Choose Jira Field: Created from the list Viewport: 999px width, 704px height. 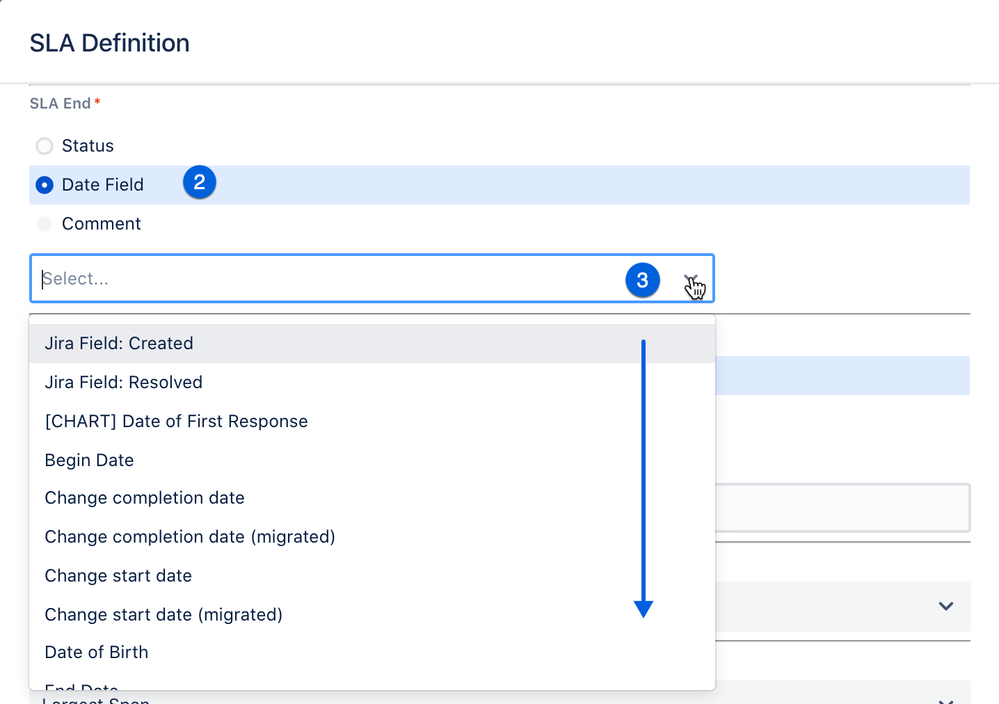pyautogui.click(x=119, y=343)
